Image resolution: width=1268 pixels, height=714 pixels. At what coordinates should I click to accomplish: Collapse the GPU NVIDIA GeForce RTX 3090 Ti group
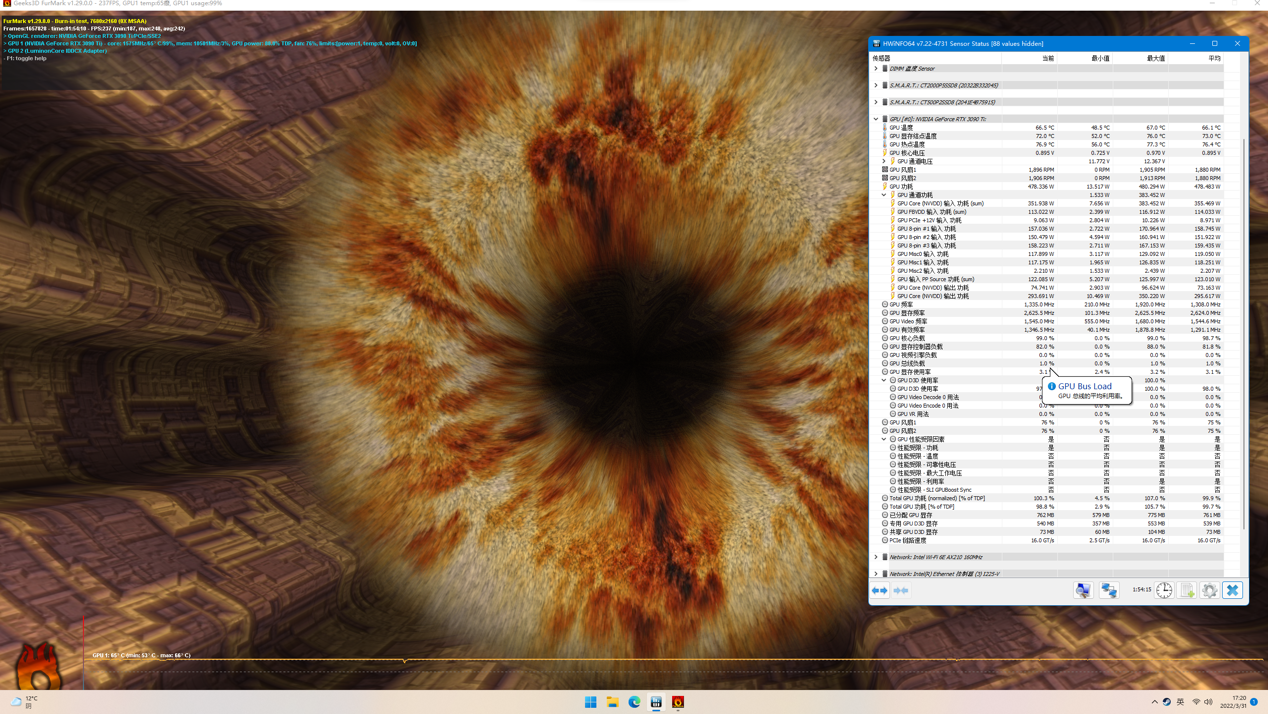[876, 119]
